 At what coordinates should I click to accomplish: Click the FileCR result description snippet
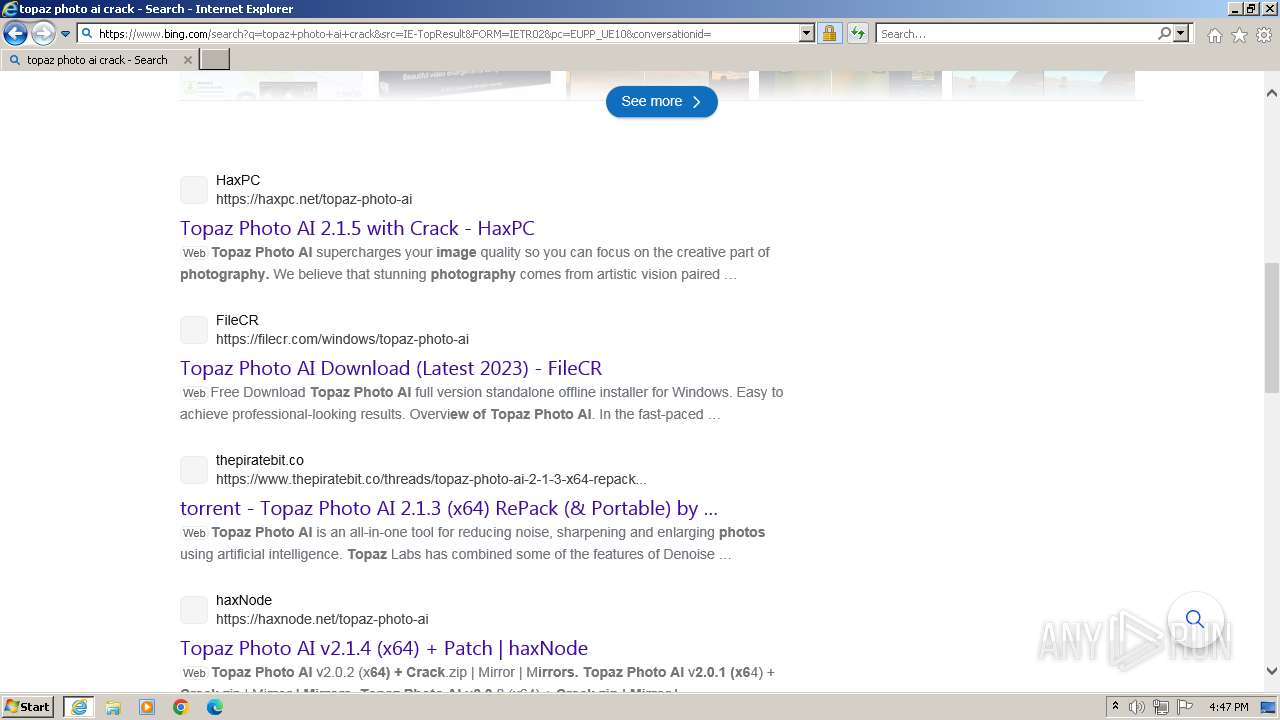point(482,403)
